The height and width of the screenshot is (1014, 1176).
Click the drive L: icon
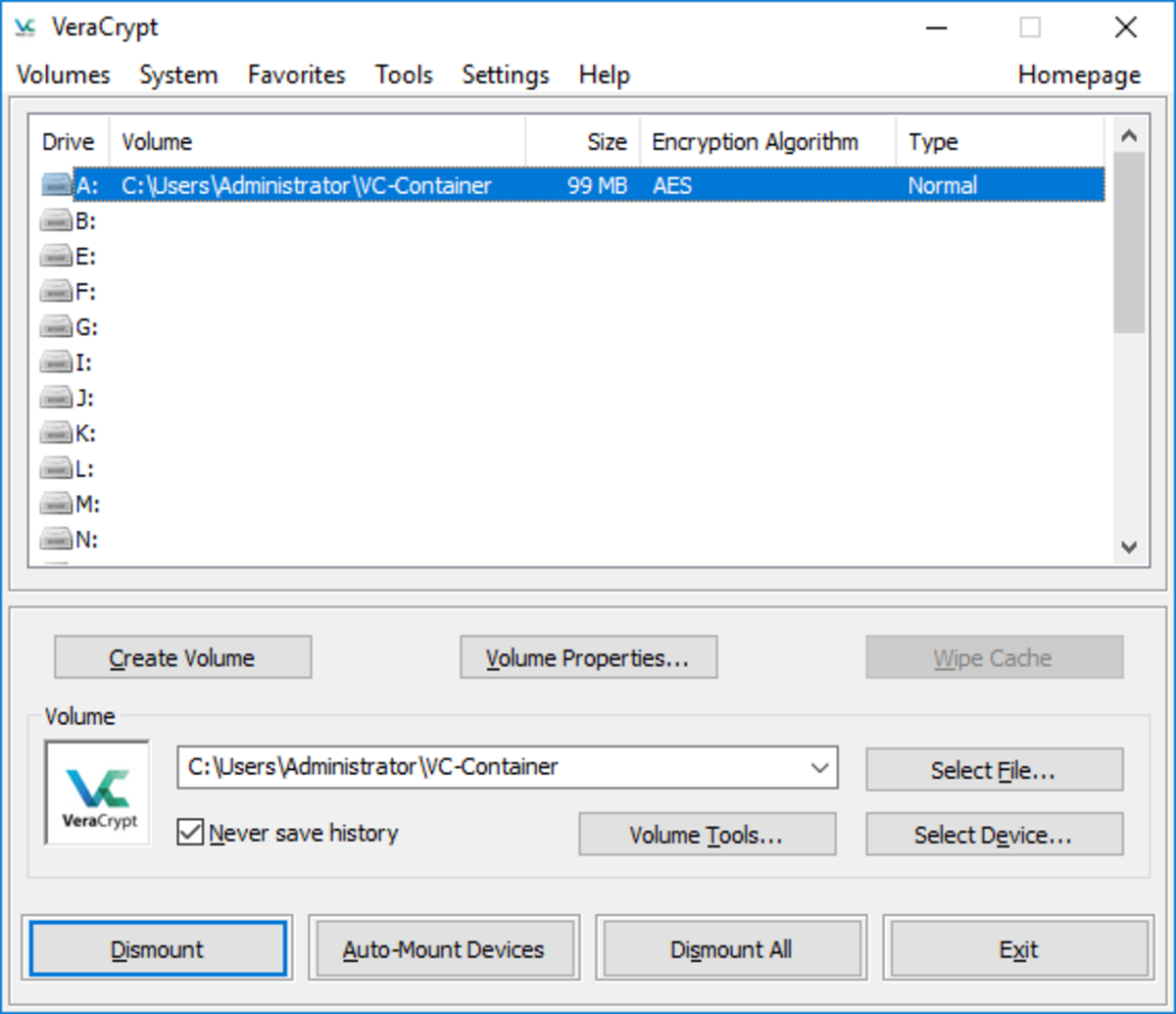[x=57, y=468]
